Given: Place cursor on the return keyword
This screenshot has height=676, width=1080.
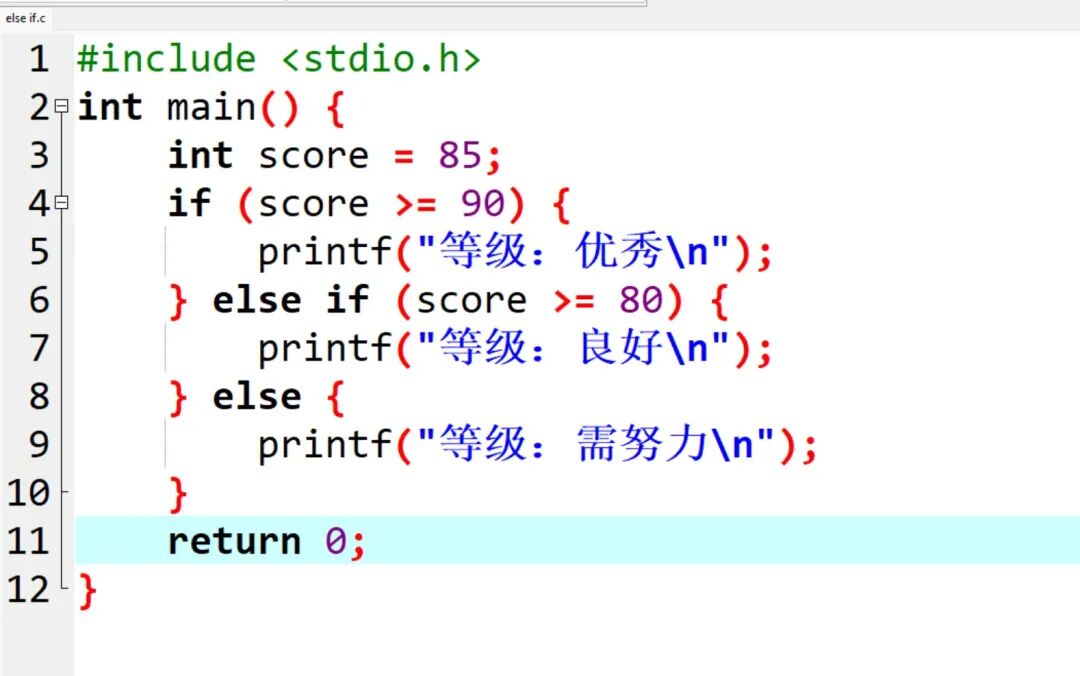Looking at the screenshot, I should [233, 541].
